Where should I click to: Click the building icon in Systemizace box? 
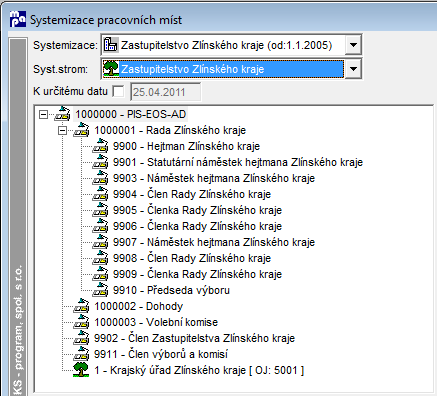tap(110, 45)
